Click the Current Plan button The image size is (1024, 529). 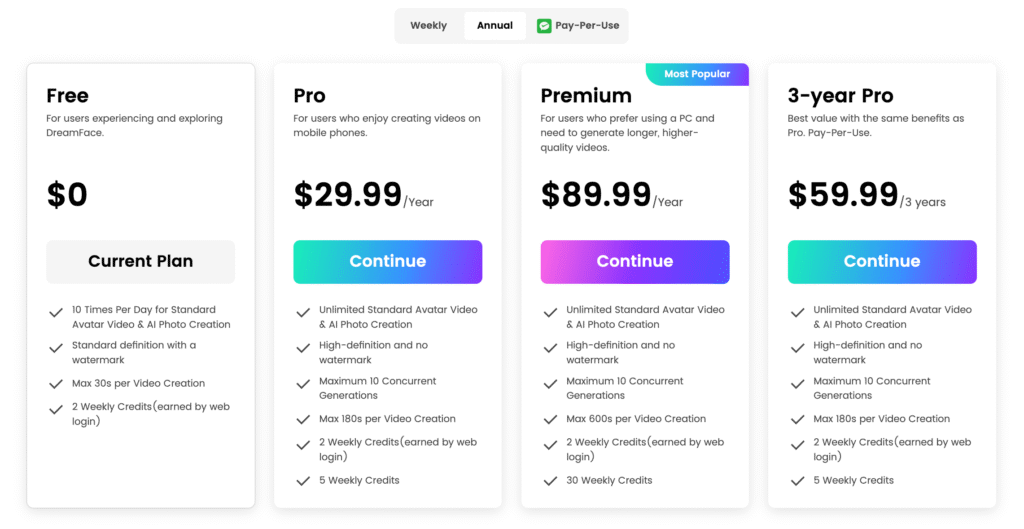tap(140, 262)
